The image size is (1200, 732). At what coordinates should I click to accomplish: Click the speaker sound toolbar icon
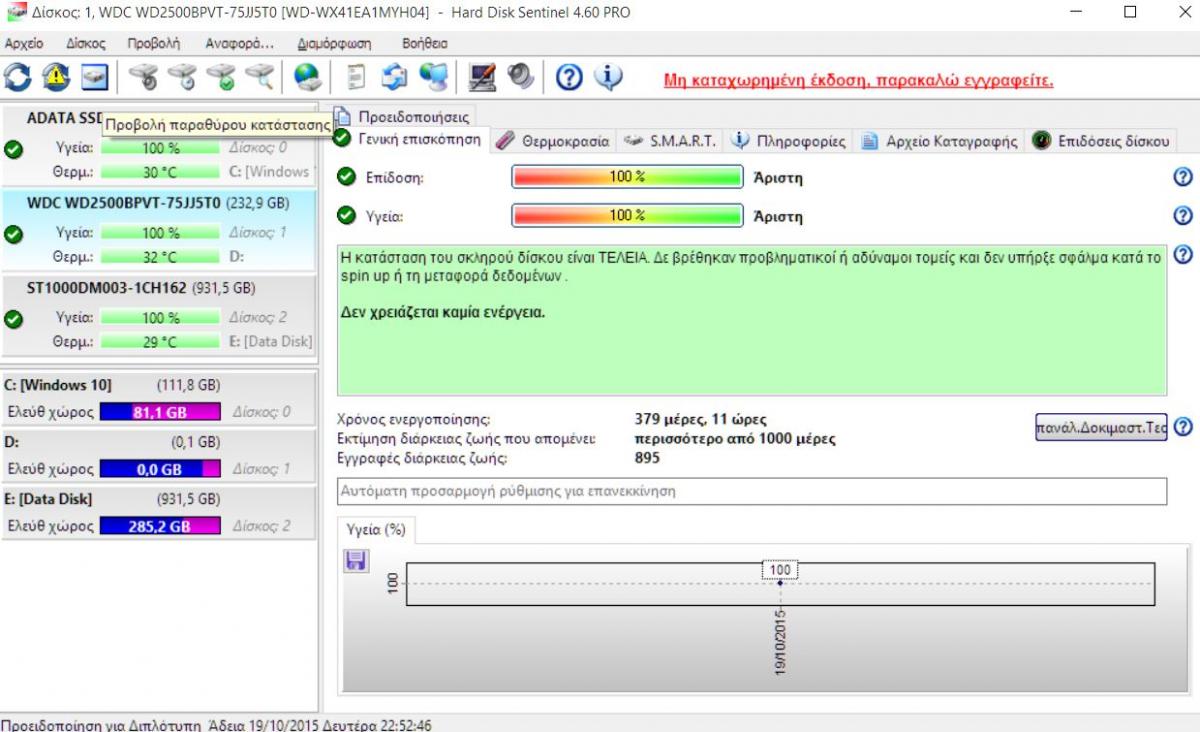[x=520, y=76]
